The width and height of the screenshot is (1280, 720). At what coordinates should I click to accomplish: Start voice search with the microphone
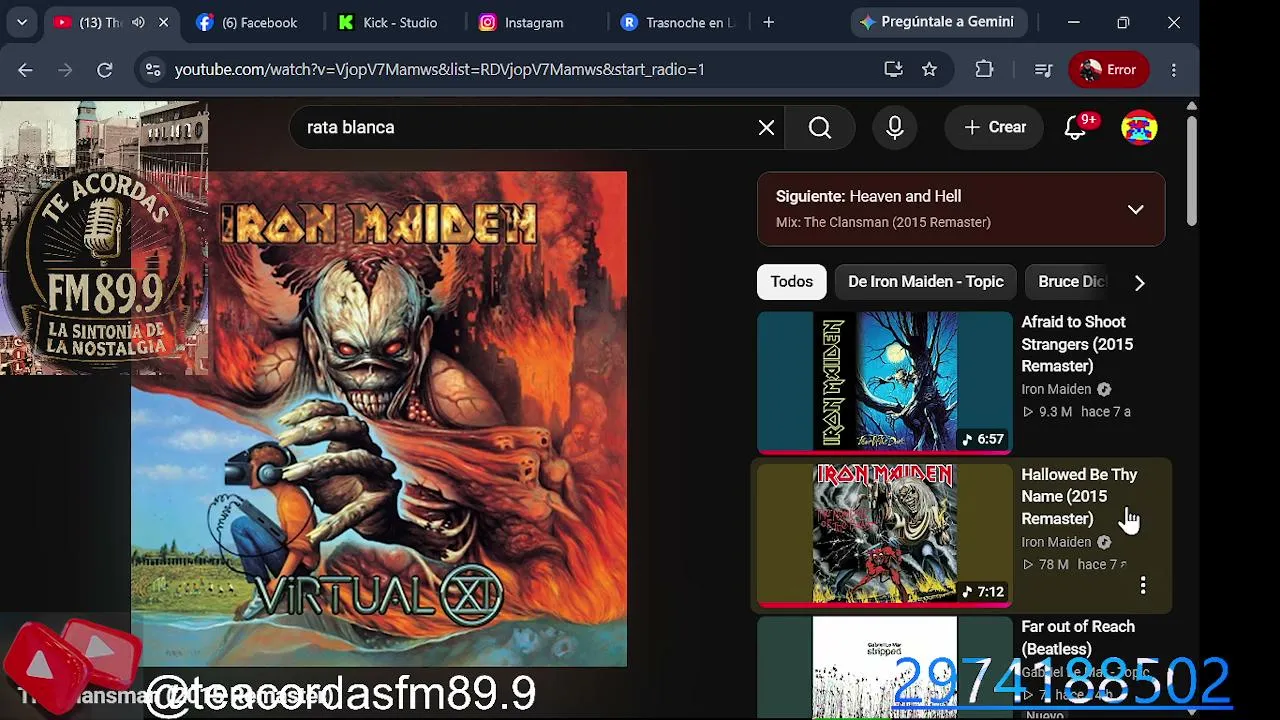tap(894, 127)
